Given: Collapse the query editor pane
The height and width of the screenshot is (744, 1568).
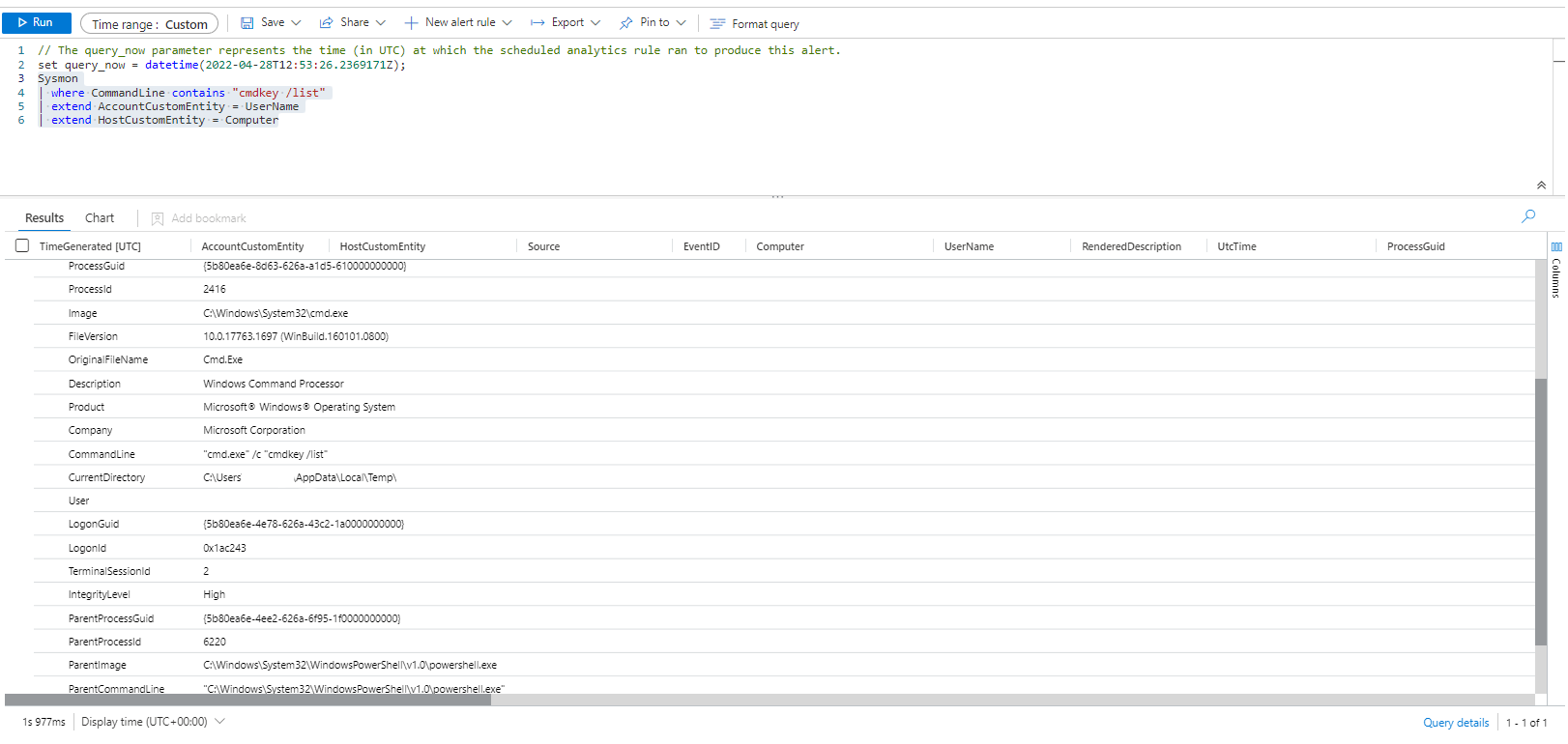Looking at the screenshot, I should [1541, 185].
